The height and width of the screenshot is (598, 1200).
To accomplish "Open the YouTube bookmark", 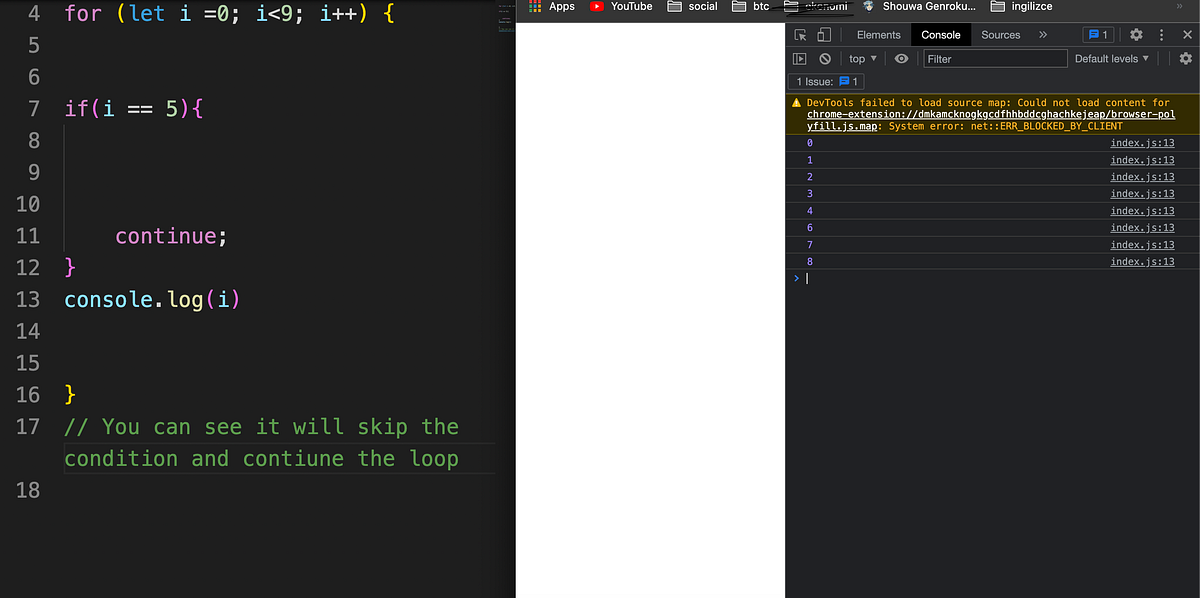I will [620, 6].
